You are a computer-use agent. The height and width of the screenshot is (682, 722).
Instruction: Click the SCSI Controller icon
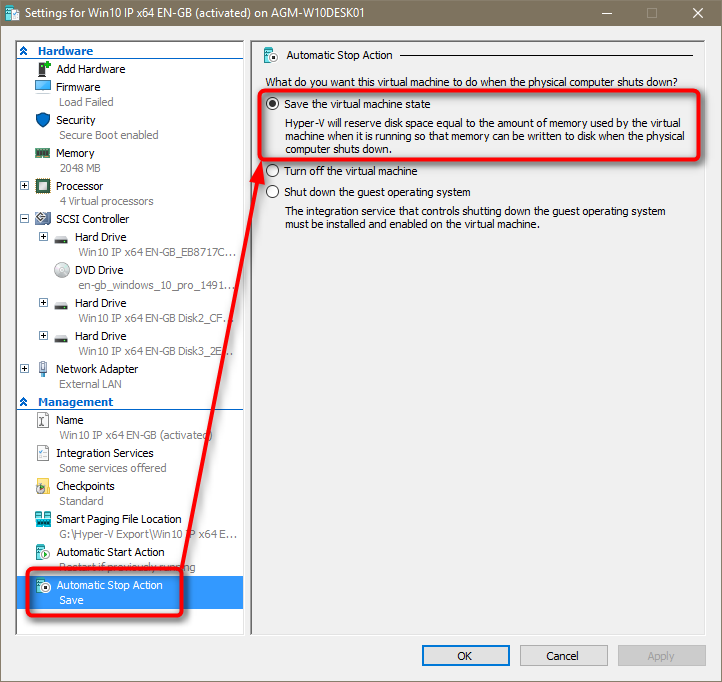point(43,218)
